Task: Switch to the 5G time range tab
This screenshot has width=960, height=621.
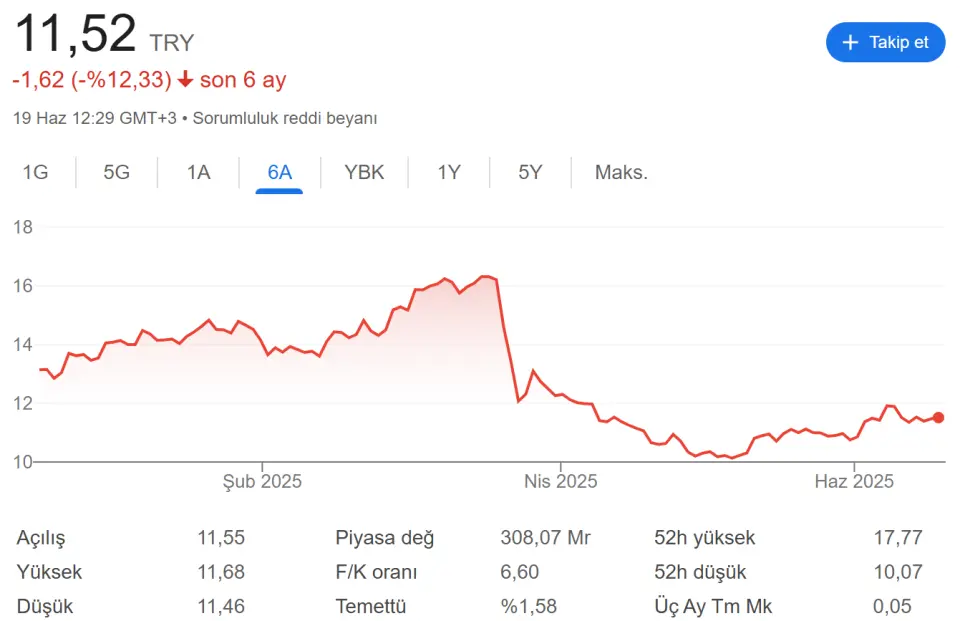Action: tap(116, 172)
